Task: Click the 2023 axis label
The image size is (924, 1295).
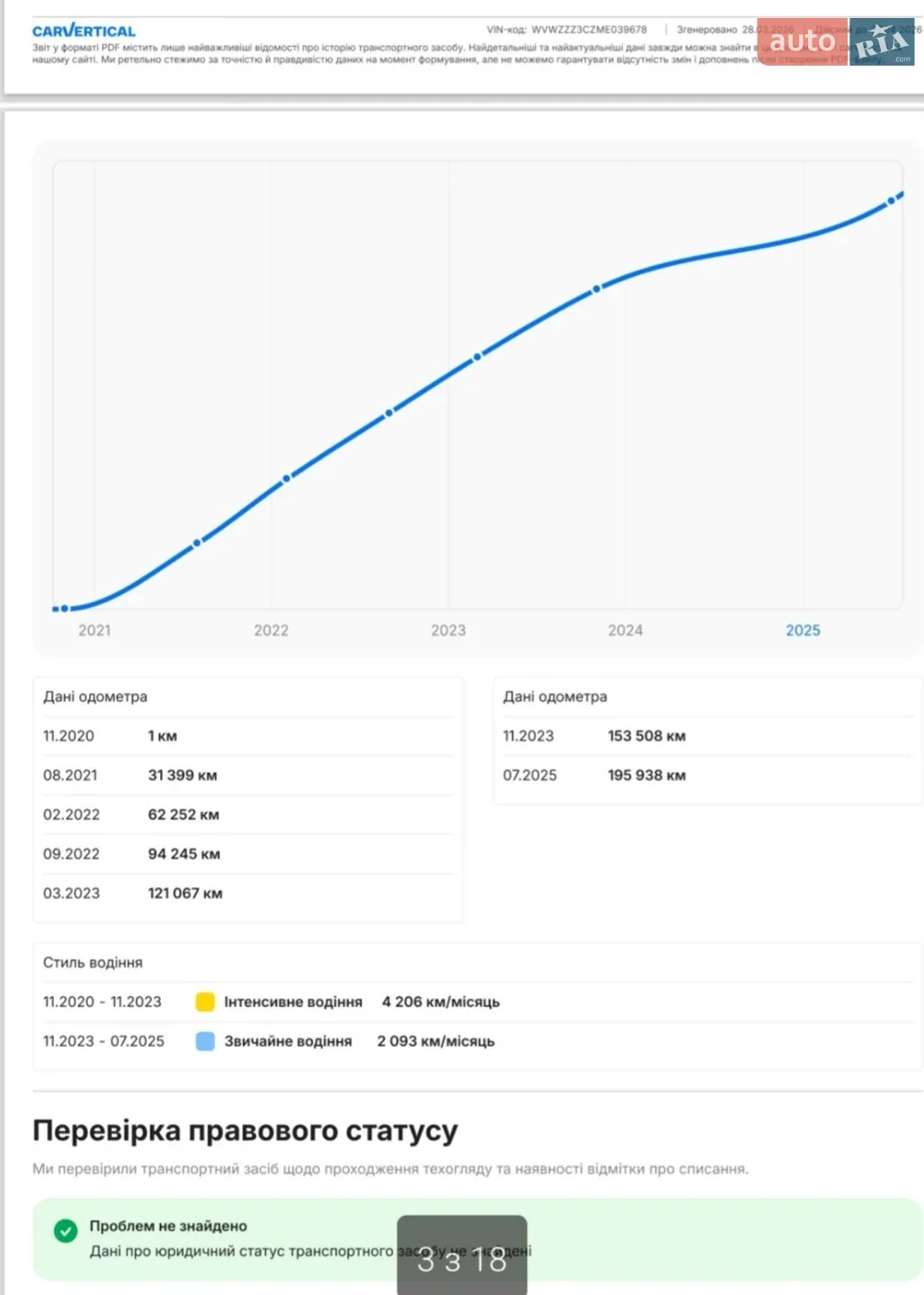Action: pos(449,630)
